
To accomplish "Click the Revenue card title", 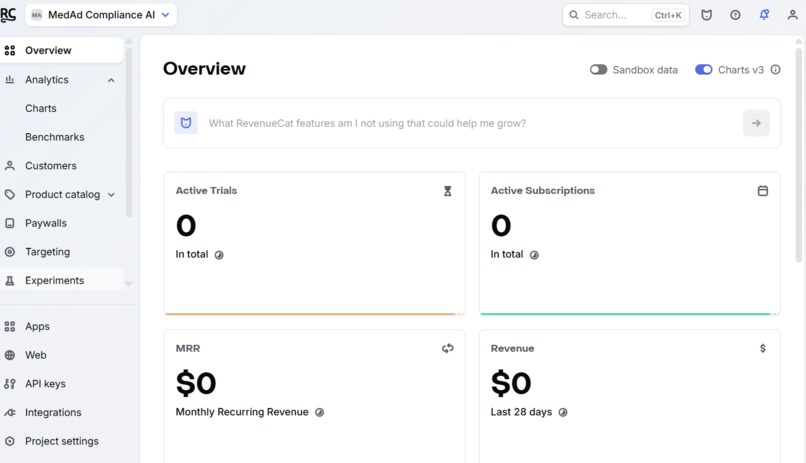I will pos(512,348).
